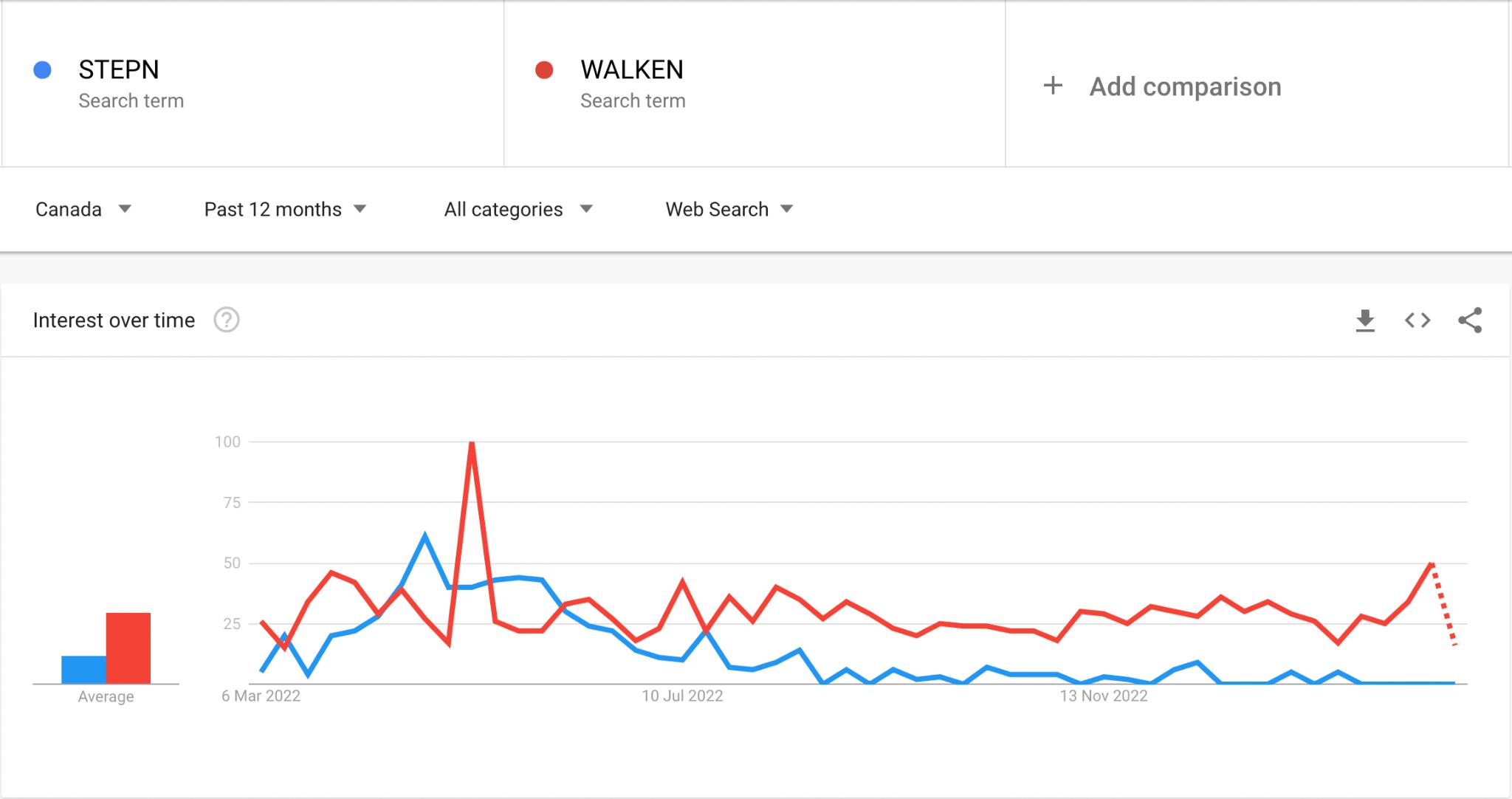The image size is (1512, 799).
Task: Click the blue STEPN average bar
Action: (83, 669)
